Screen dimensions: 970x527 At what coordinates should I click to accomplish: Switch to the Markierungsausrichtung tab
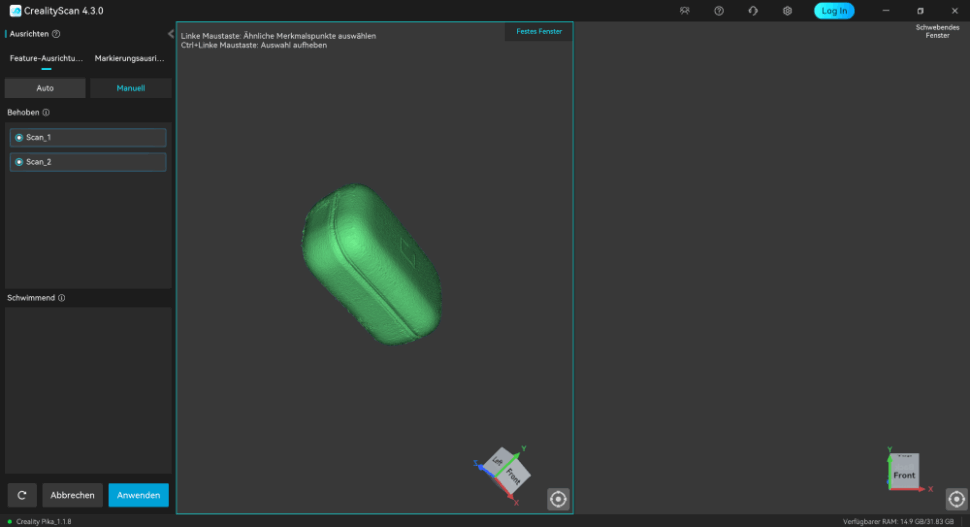point(129,58)
